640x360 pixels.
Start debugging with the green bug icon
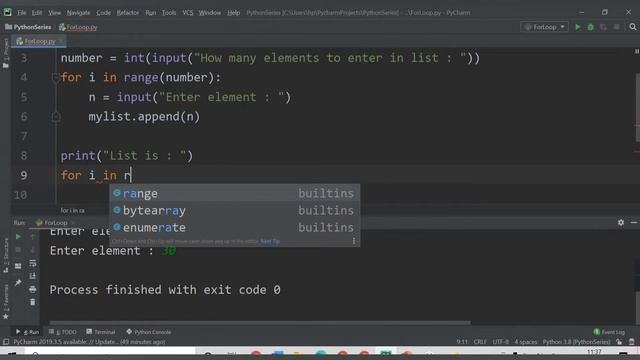[591, 27]
